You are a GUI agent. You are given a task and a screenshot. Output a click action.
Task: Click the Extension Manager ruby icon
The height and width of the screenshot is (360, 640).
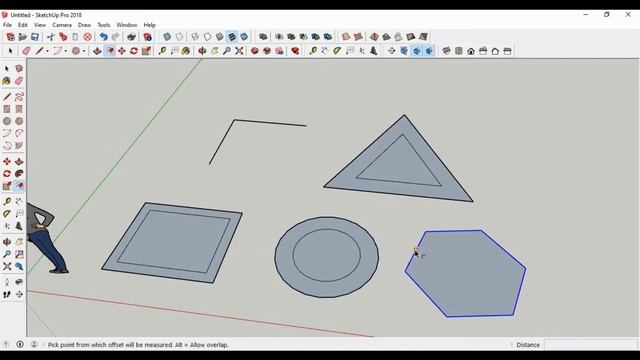coord(295,51)
